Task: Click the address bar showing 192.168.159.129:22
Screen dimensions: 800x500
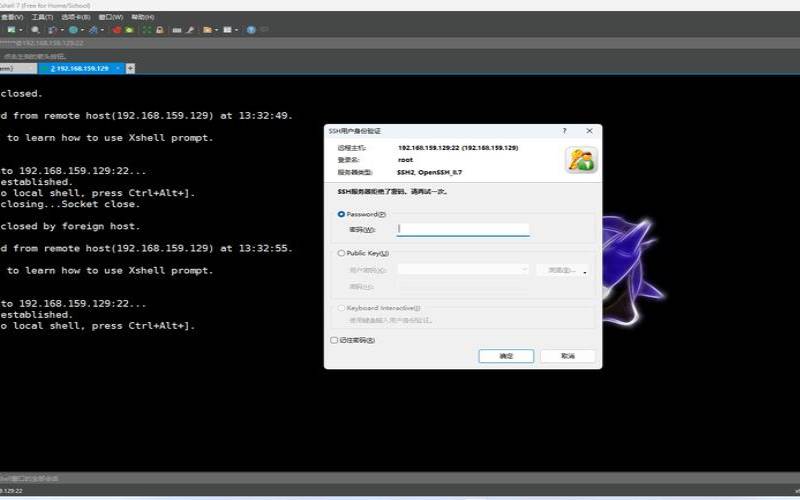Action: point(400,43)
